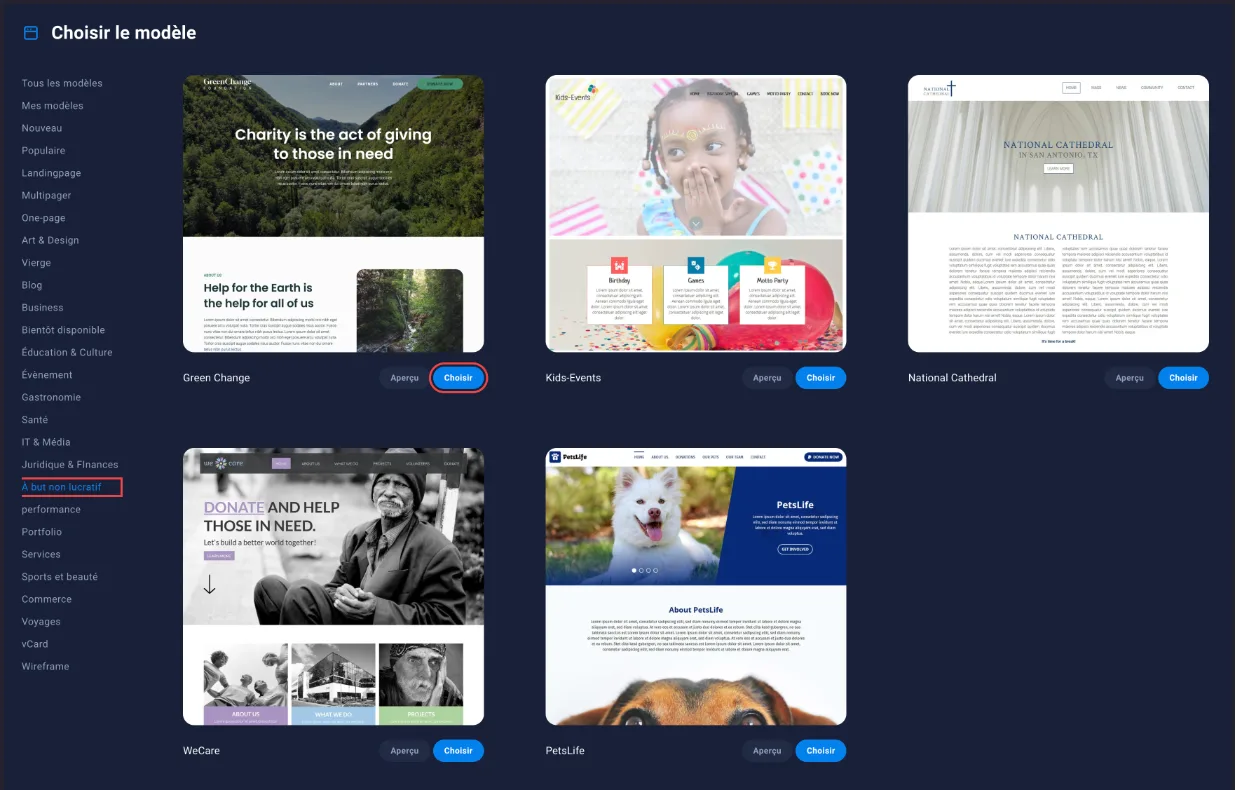Choose the Green Change template

coord(458,378)
